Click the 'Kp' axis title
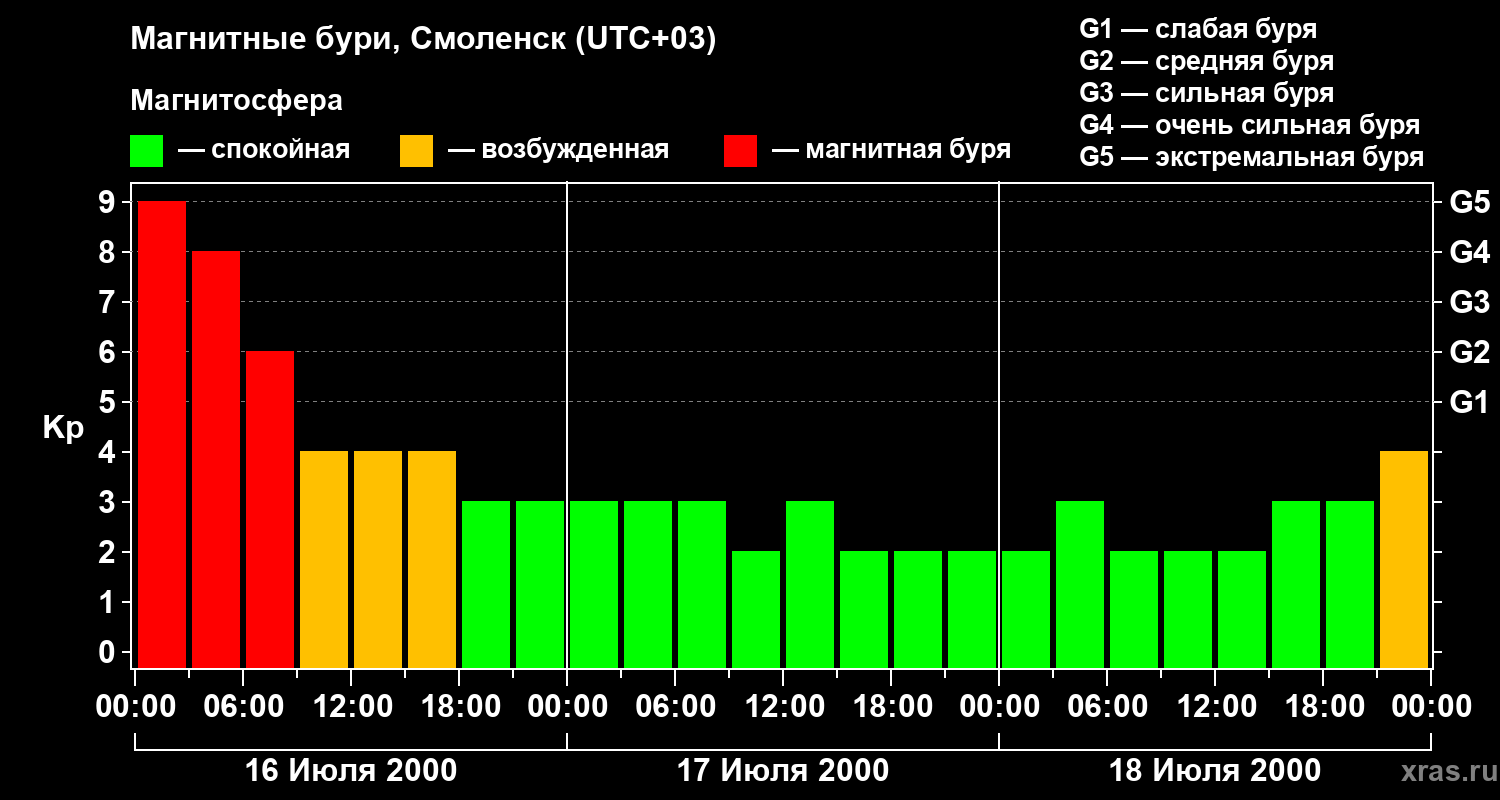The height and width of the screenshot is (800, 1500). pos(63,428)
